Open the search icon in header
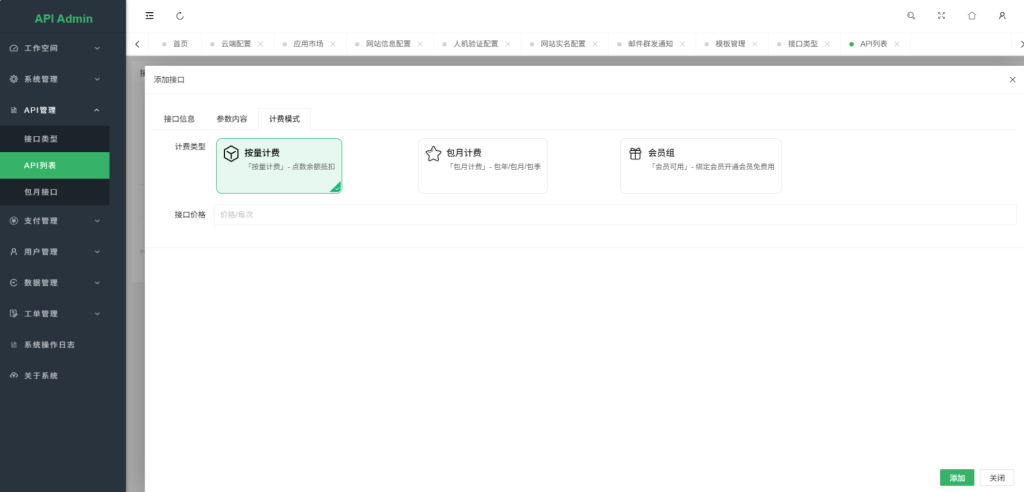The height and width of the screenshot is (492, 1024). (x=911, y=16)
